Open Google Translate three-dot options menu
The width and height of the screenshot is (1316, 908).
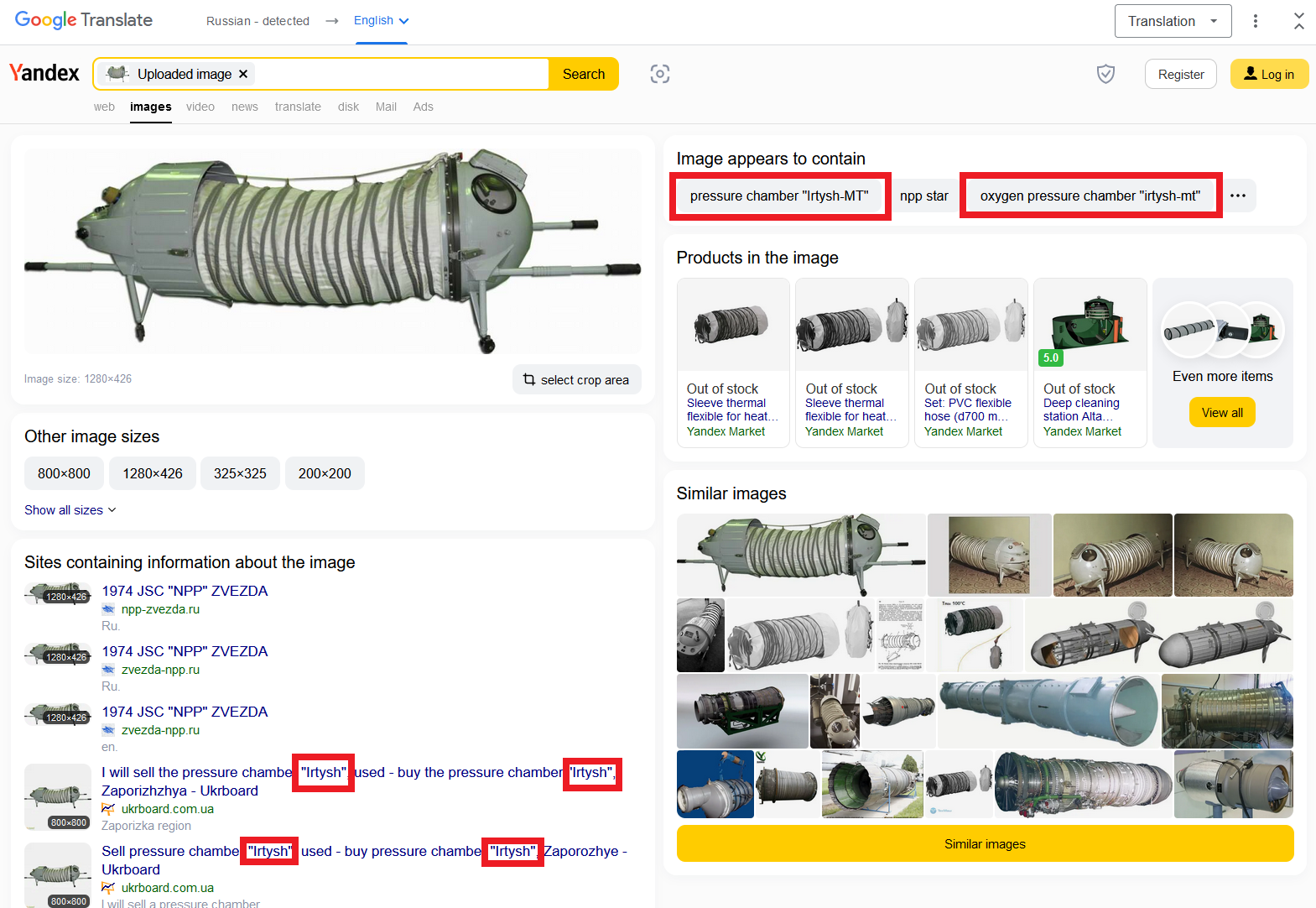1255,21
